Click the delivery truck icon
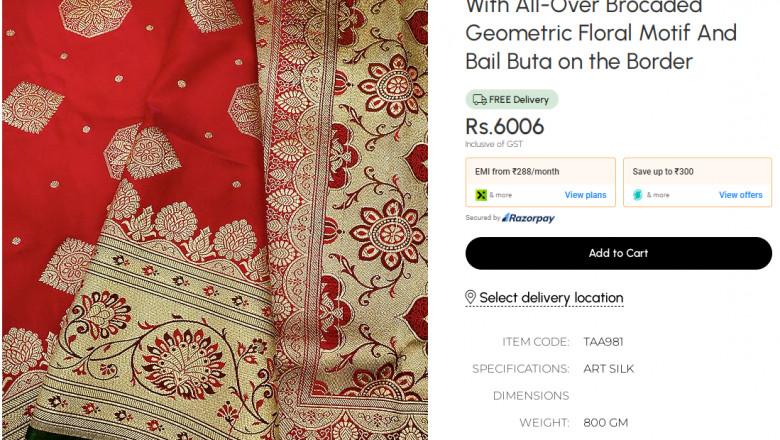This screenshot has height=440, width=780. [x=480, y=100]
